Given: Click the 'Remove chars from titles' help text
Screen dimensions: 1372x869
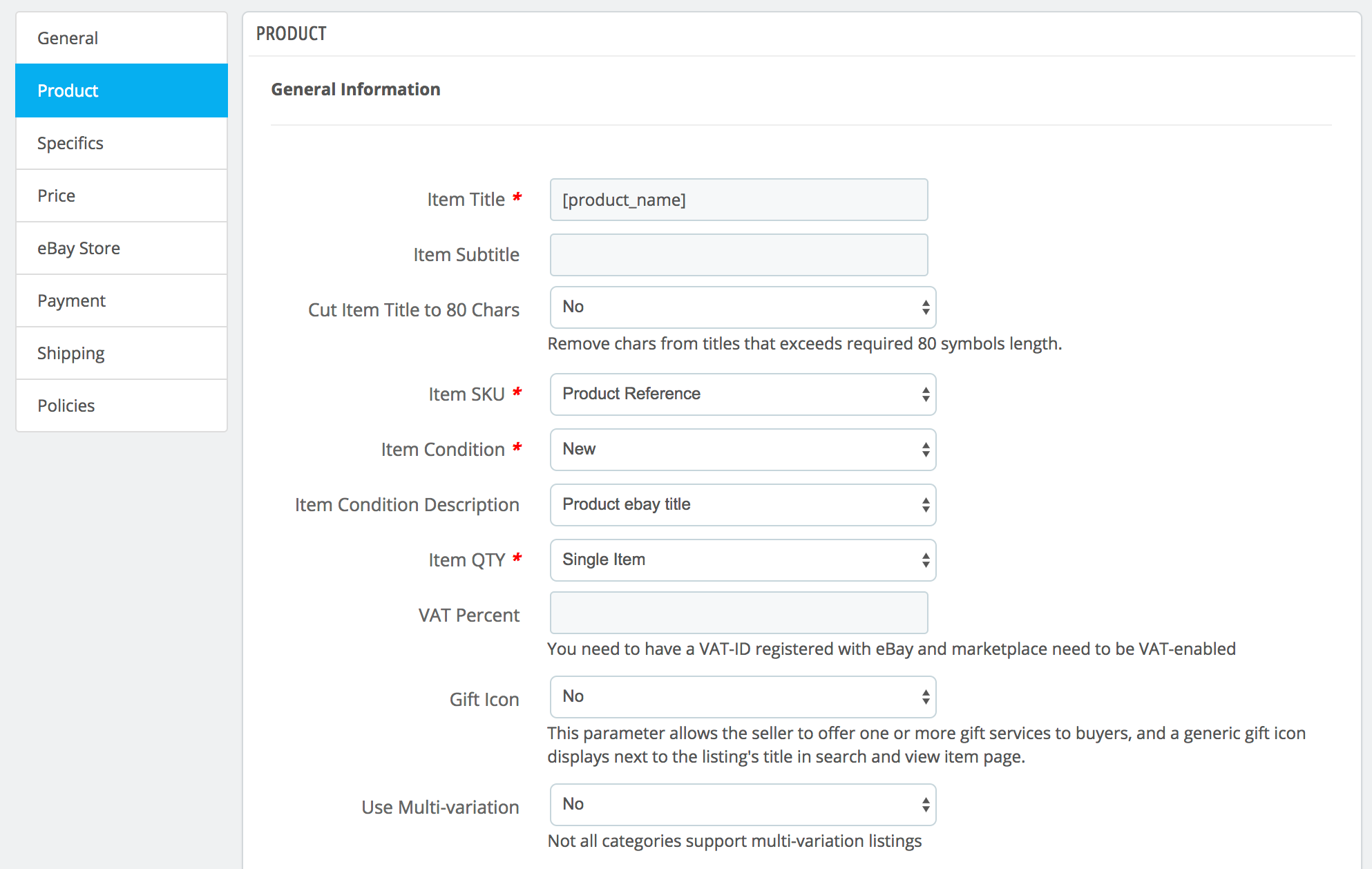Looking at the screenshot, I should click(805, 344).
